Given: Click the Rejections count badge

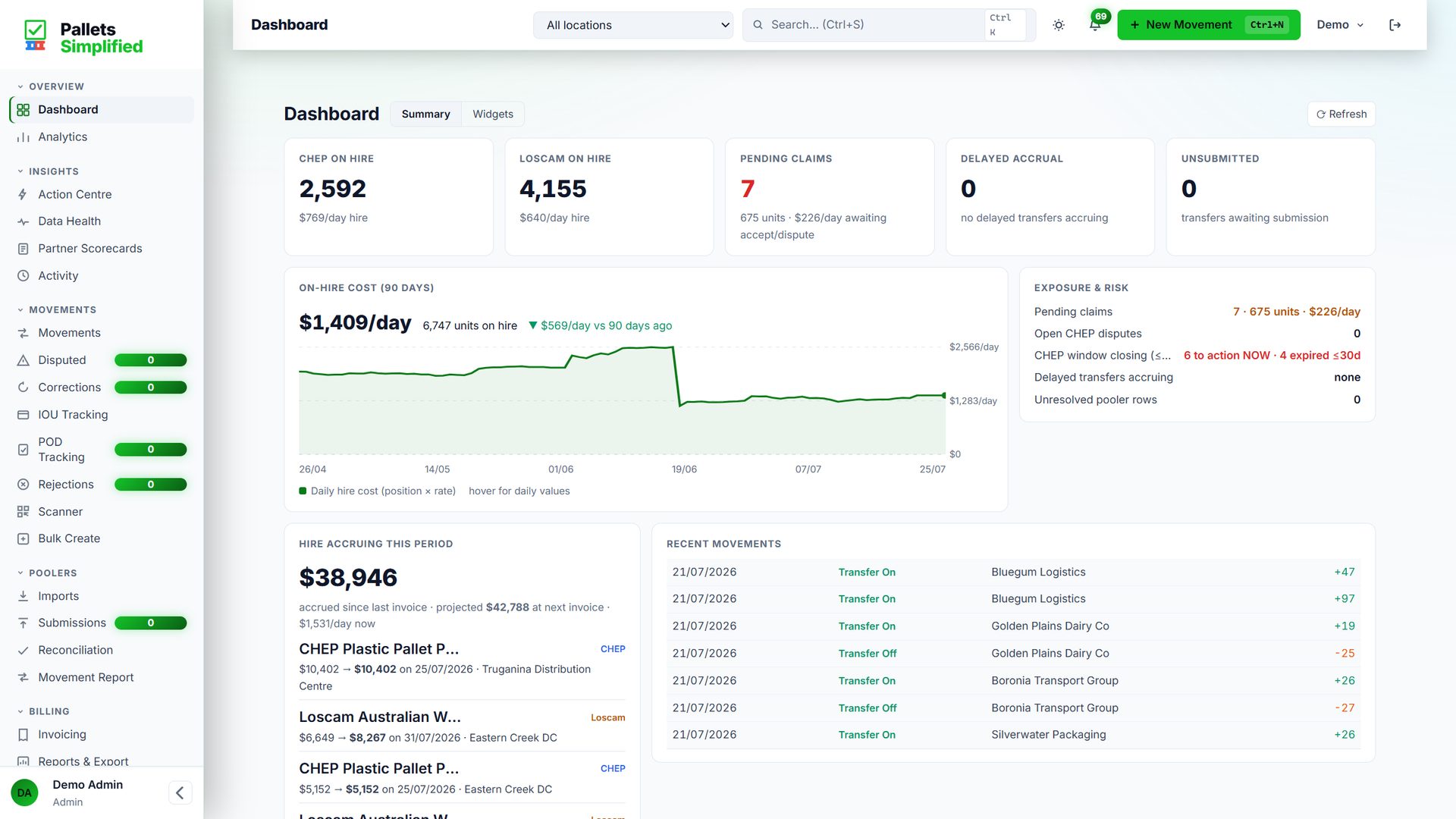Looking at the screenshot, I should (151, 485).
